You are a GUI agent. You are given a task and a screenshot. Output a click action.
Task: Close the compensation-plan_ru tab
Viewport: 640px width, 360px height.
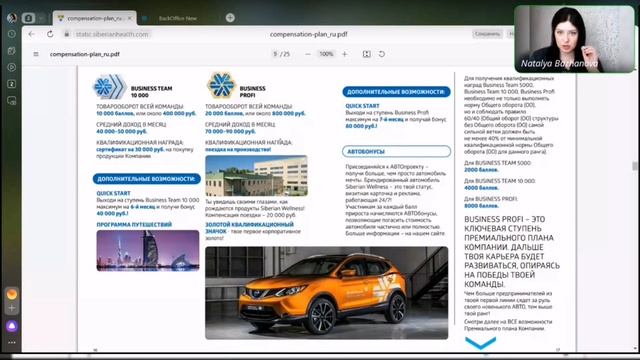pyautogui.click(x=130, y=18)
